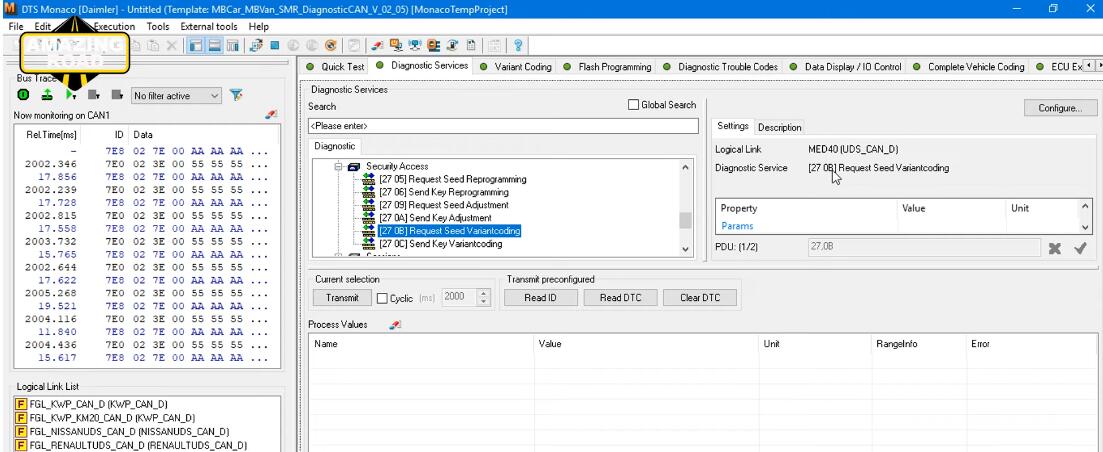Open the External tools menu

point(209,26)
